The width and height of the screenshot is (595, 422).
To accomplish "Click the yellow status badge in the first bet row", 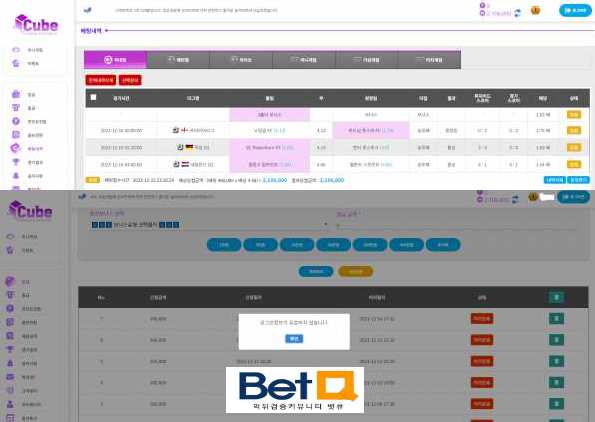I will pyautogui.click(x=573, y=115).
